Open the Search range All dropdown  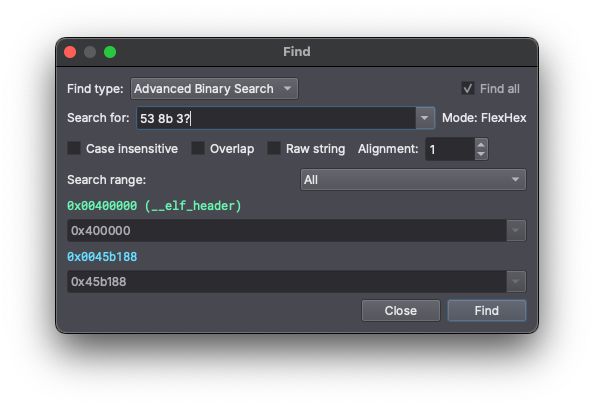(x=413, y=180)
